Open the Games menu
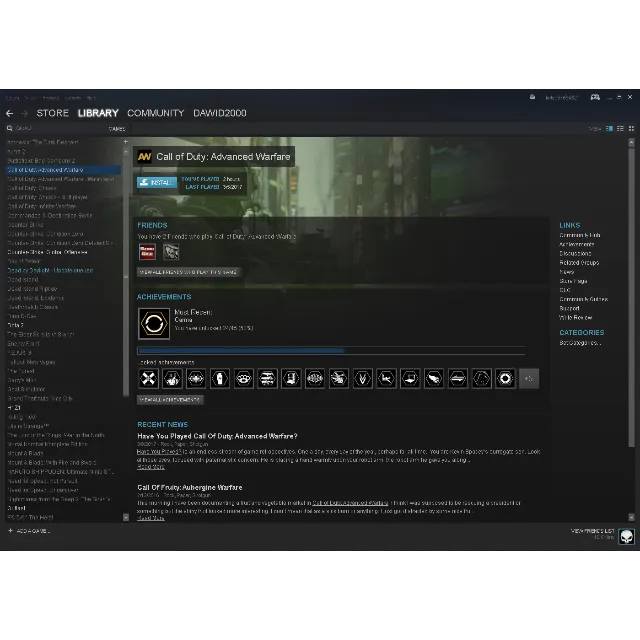Viewport: 640px width, 640px height. (x=73, y=98)
